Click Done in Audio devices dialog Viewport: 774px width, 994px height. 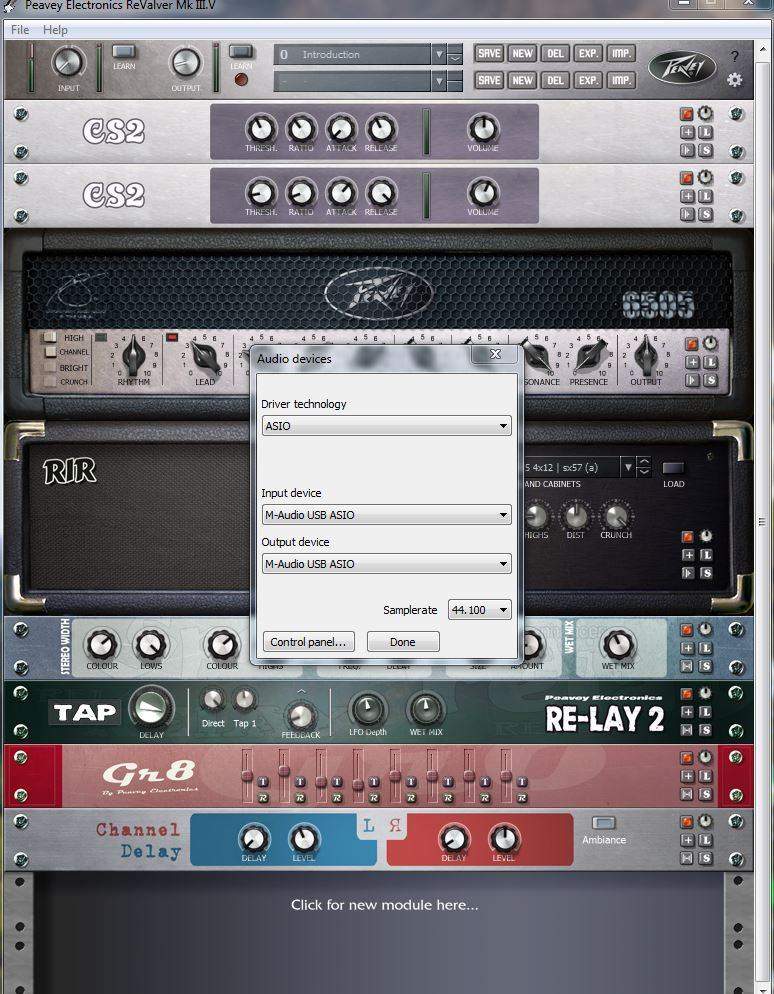[403, 642]
